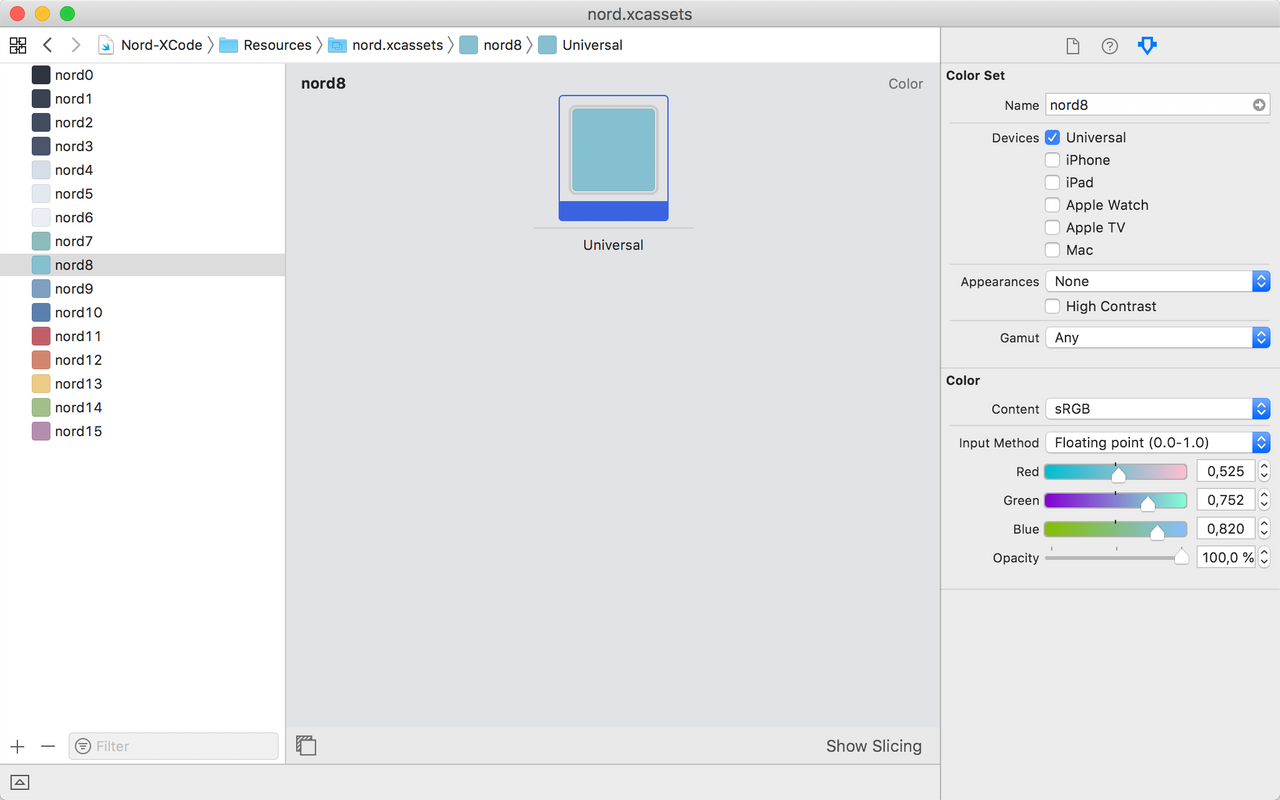The height and width of the screenshot is (800, 1280).
Task: Open the related items grid icon
Action: tap(18, 45)
